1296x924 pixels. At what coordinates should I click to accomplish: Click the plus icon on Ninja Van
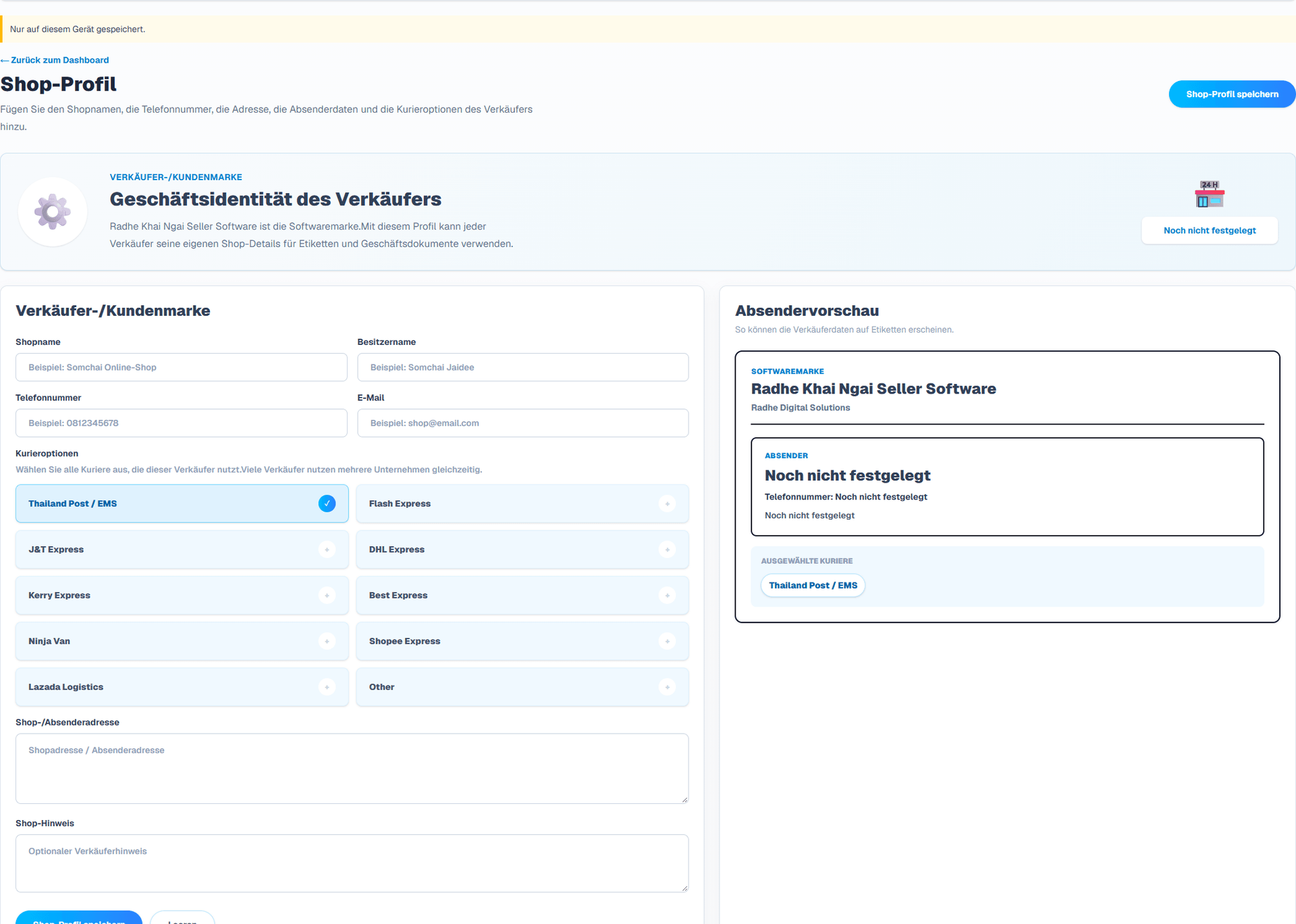327,641
